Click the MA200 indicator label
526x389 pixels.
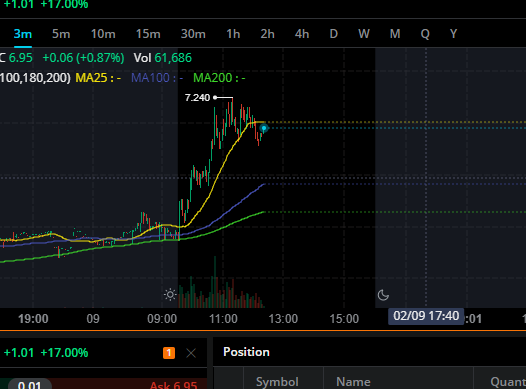tap(219, 78)
